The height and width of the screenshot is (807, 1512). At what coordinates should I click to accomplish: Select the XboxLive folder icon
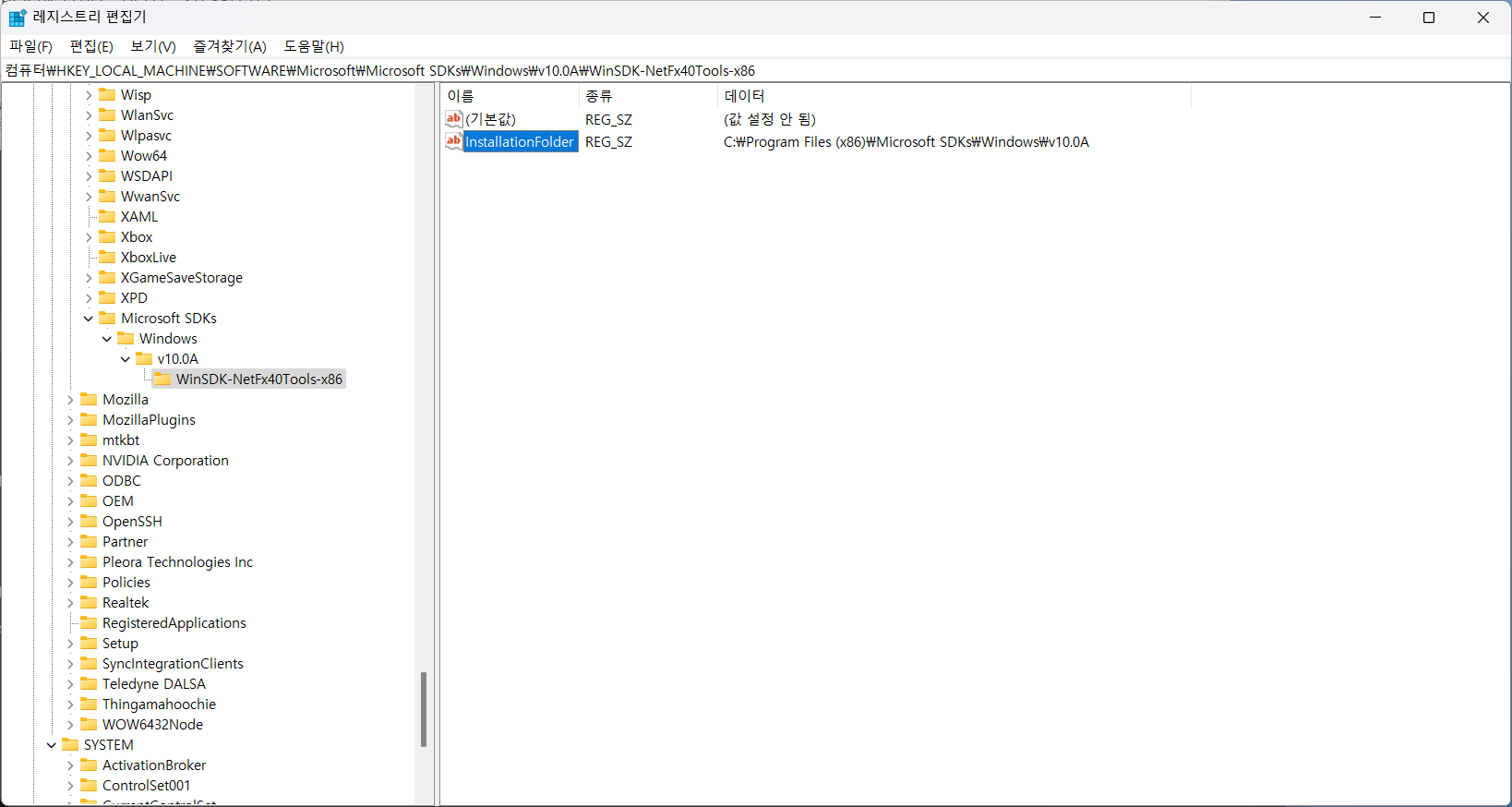point(107,257)
